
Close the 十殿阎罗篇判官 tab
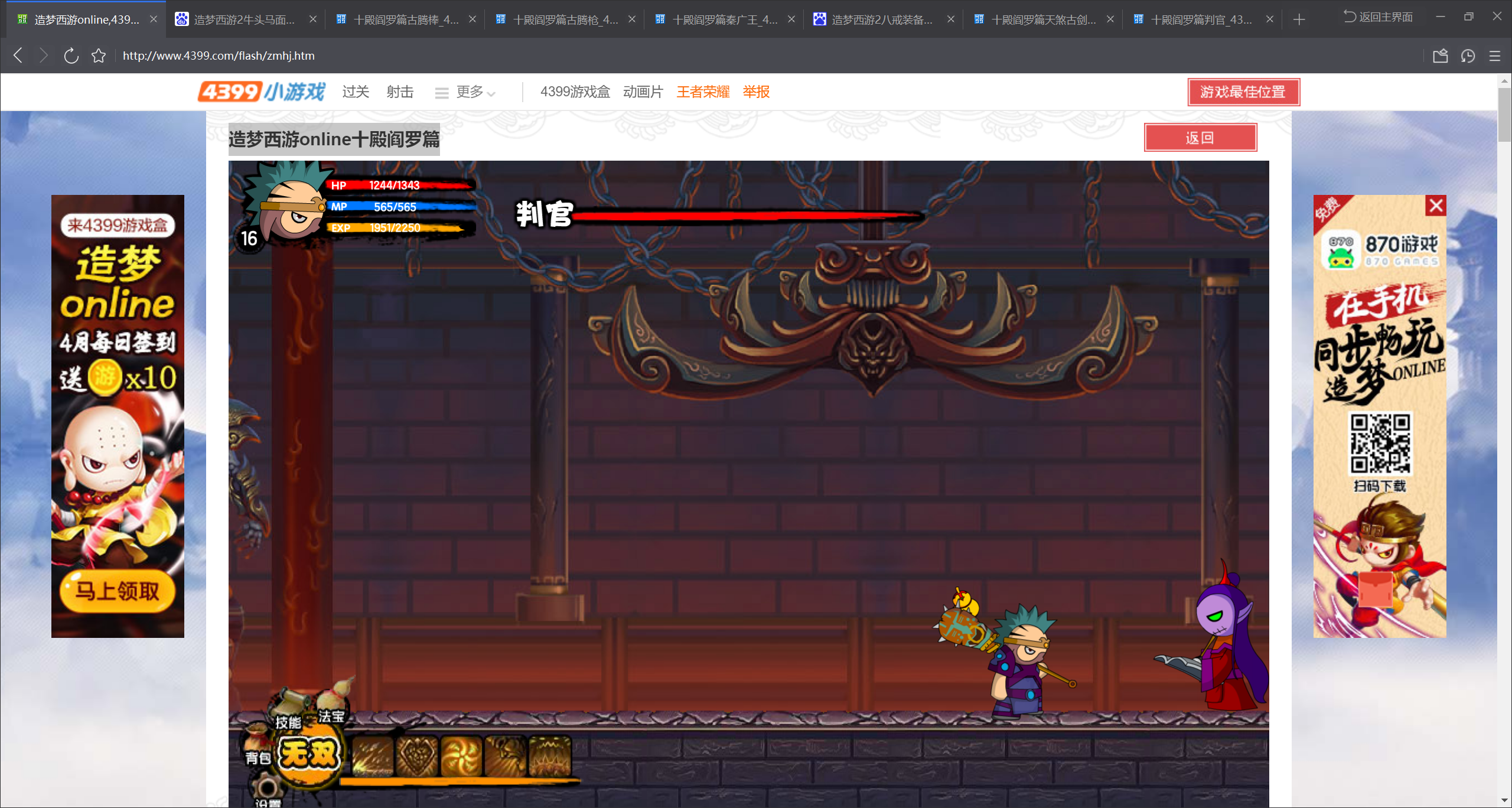pyautogui.click(x=1270, y=19)
